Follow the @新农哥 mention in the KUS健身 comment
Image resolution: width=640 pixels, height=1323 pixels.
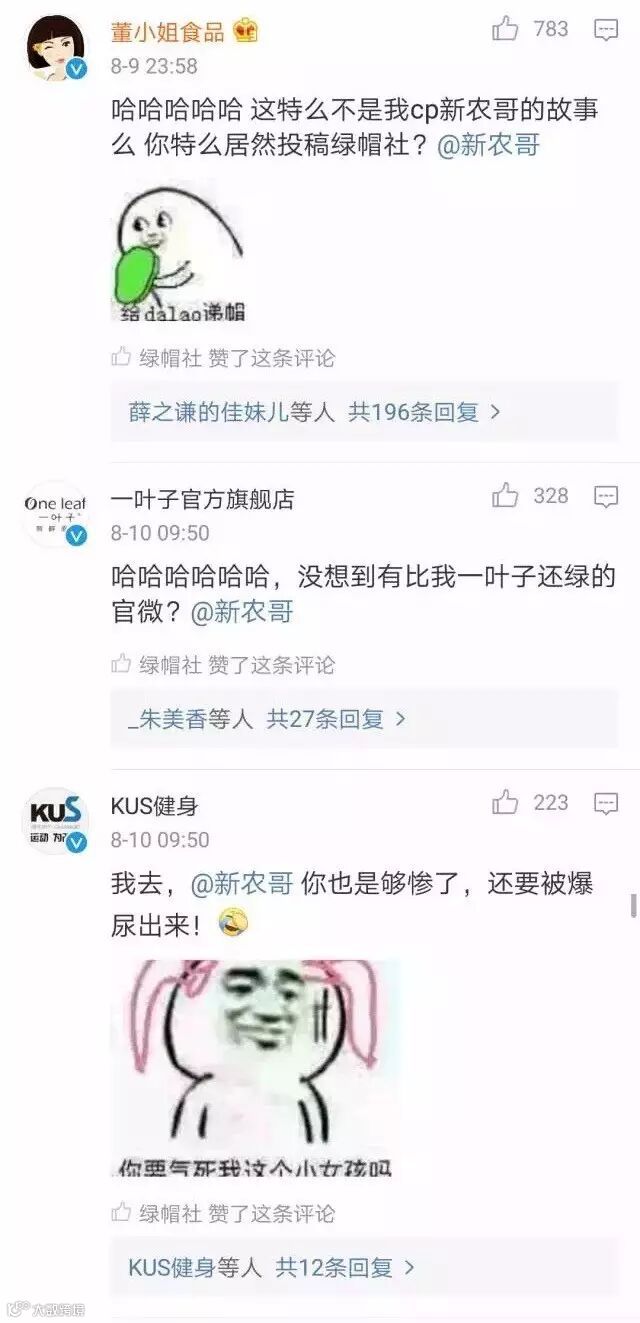242,884
